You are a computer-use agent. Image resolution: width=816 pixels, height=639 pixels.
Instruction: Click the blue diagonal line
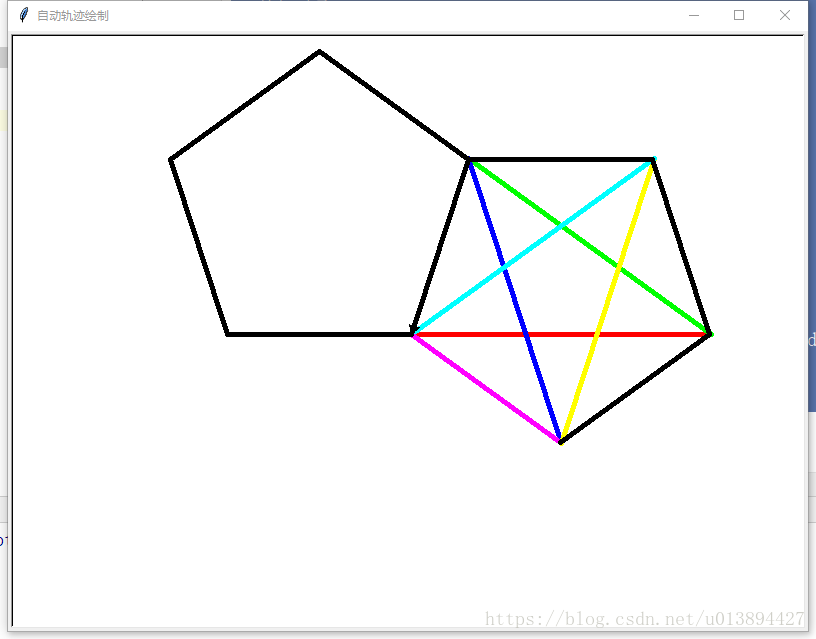coord(515,301)
